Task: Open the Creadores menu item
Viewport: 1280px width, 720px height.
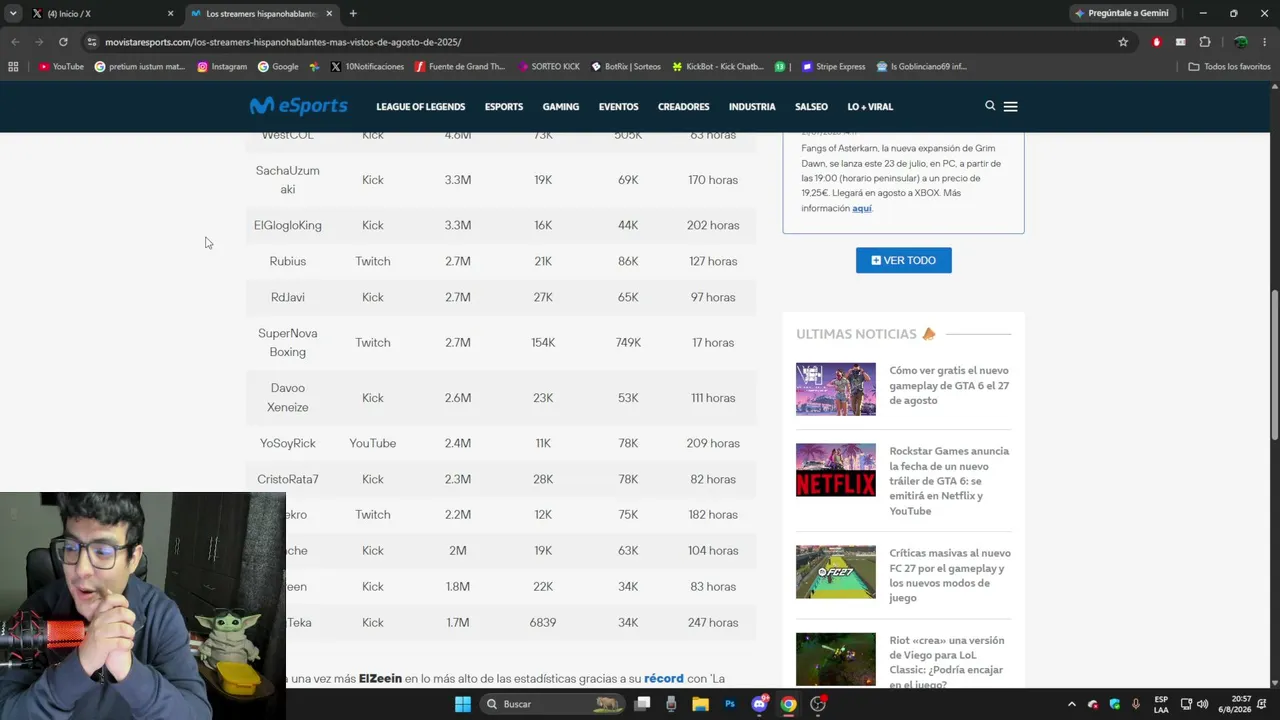Action: (684, 107)
